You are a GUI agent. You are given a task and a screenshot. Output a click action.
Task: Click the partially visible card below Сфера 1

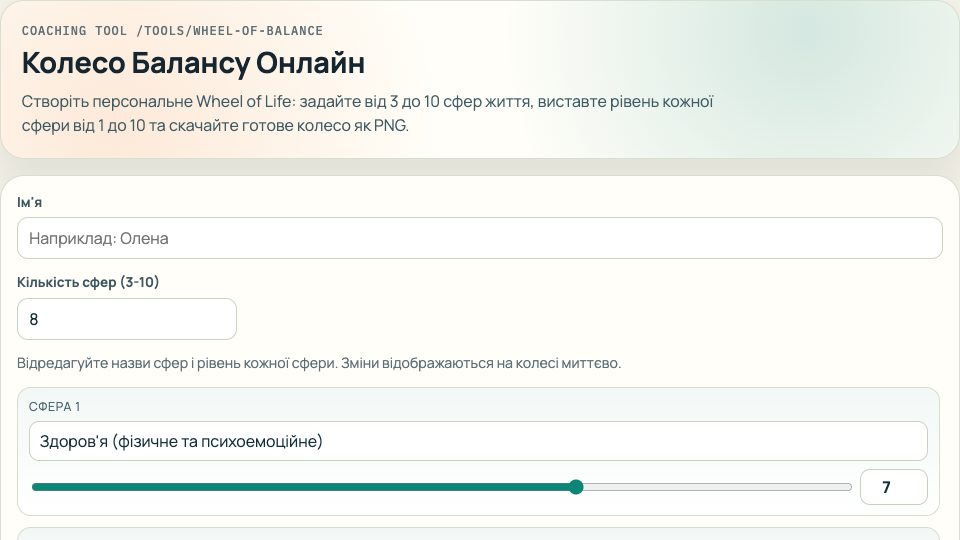click(478, 533)
